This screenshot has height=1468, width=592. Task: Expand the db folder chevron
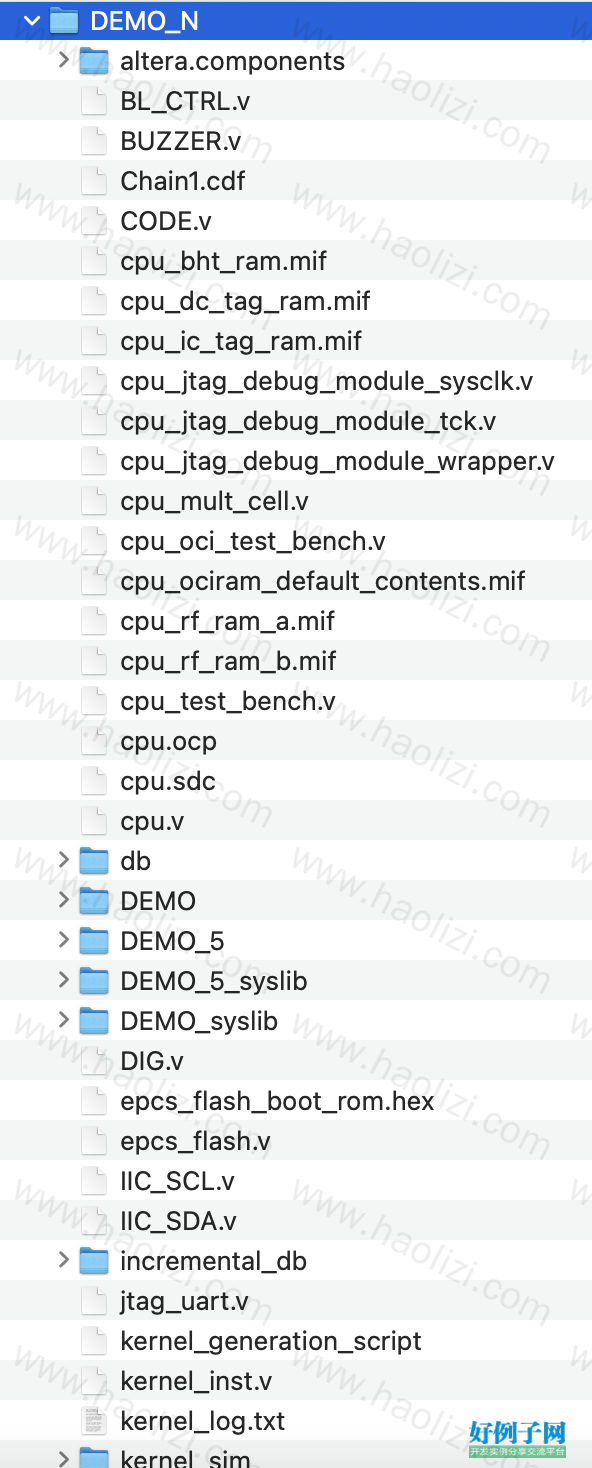63,860
